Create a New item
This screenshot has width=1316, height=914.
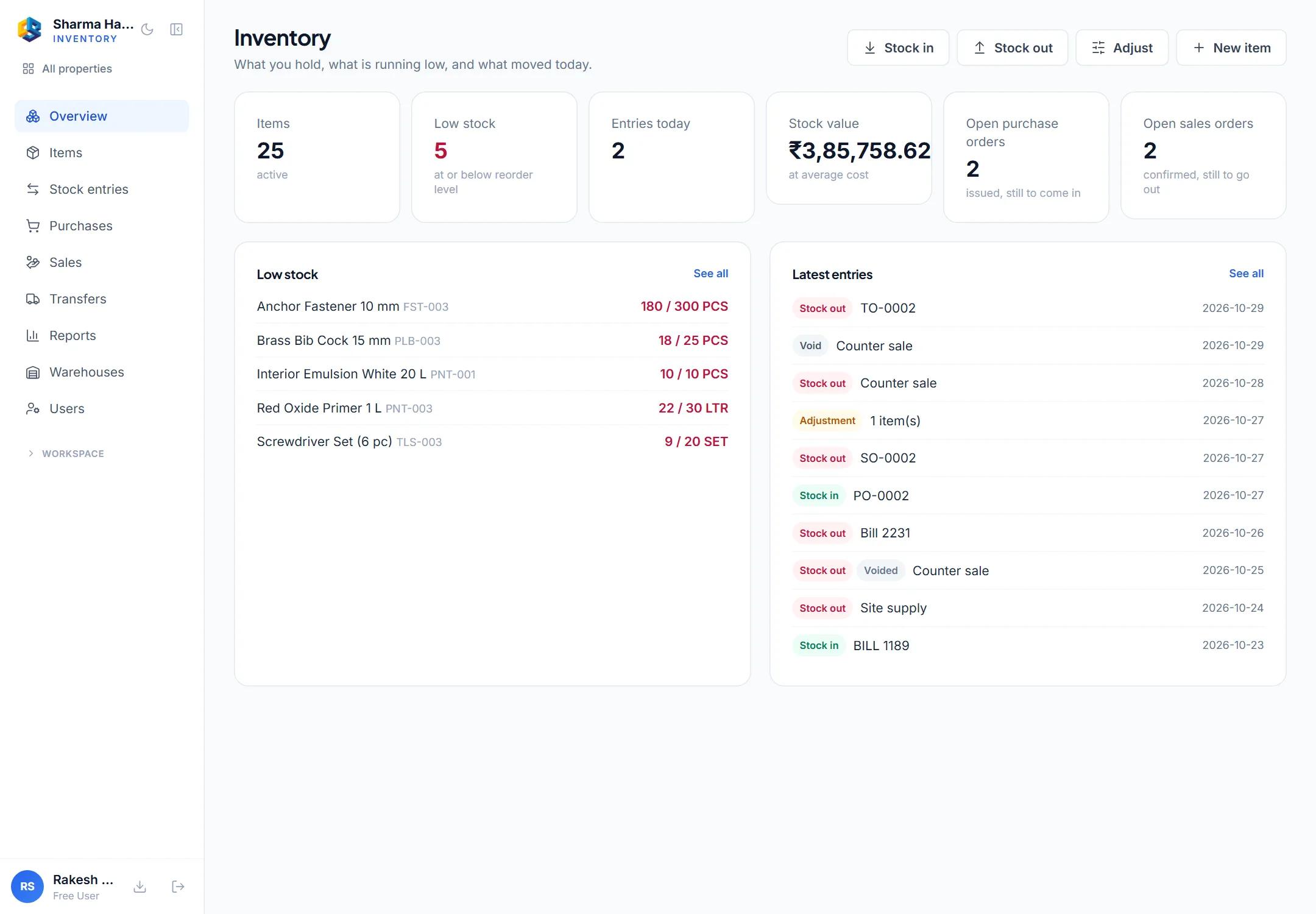1231,48
